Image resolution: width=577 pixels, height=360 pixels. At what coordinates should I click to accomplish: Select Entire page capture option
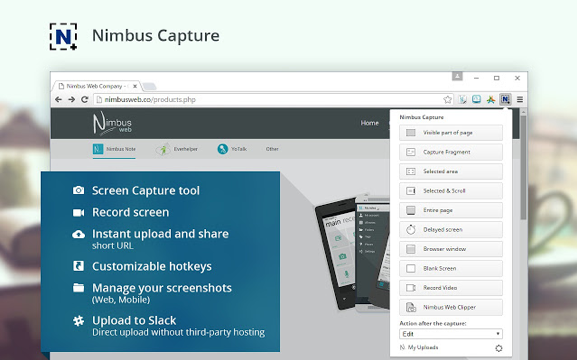[451, 210]
